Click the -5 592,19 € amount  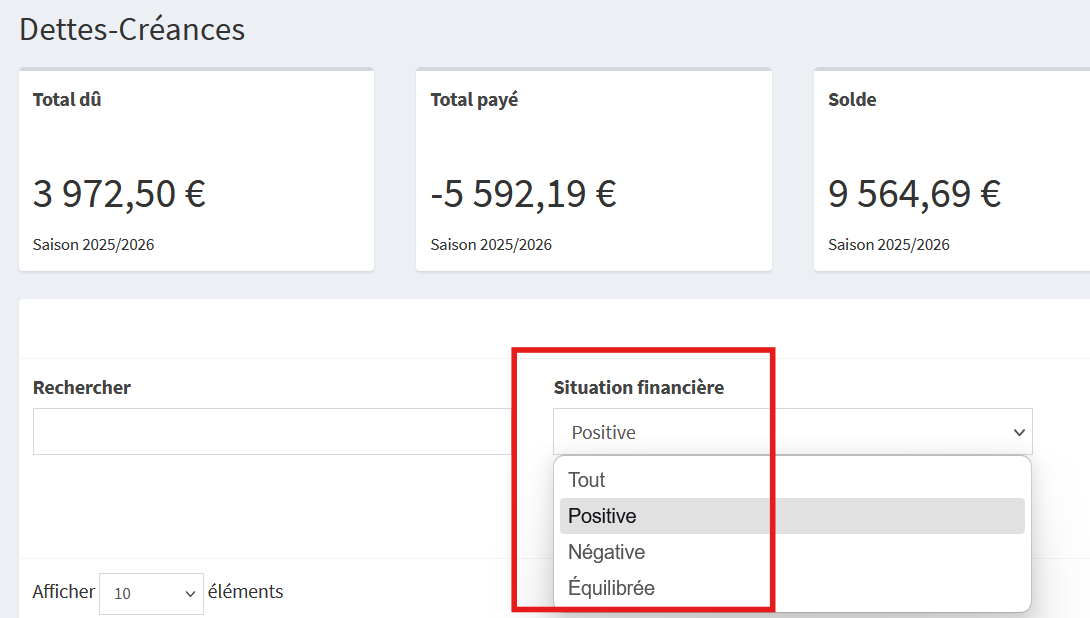tap(523, 193)
